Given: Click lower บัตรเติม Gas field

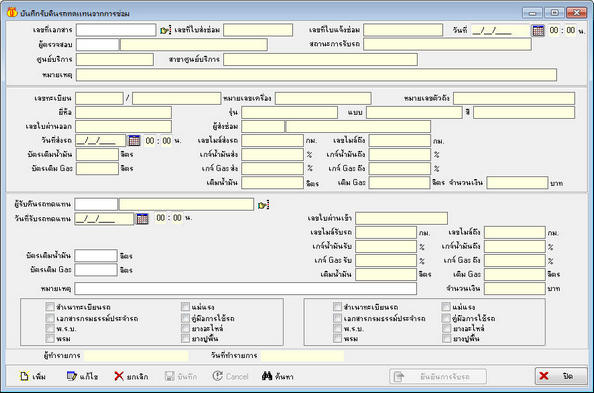Looking at the screenshot, I should (x=96, y=270).
